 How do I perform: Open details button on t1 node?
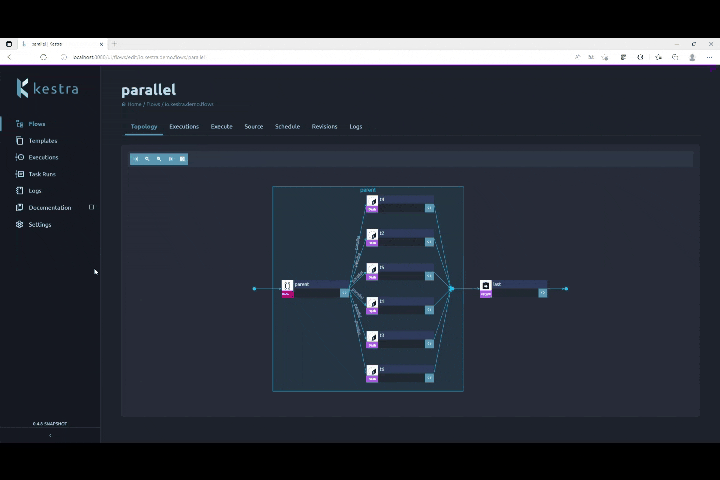(x=429, y=310)
